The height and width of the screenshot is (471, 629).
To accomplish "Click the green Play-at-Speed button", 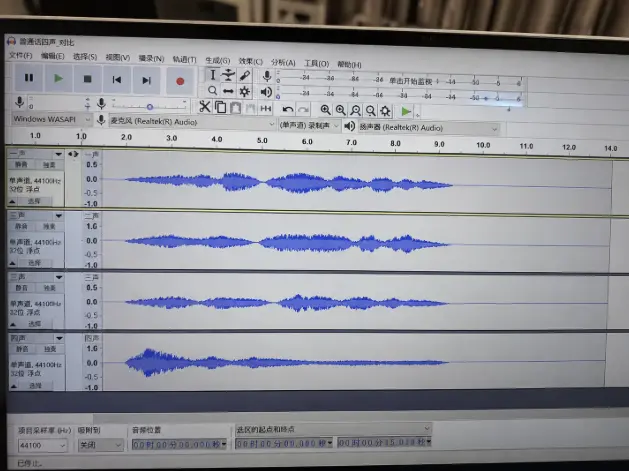I will point(406,112).
